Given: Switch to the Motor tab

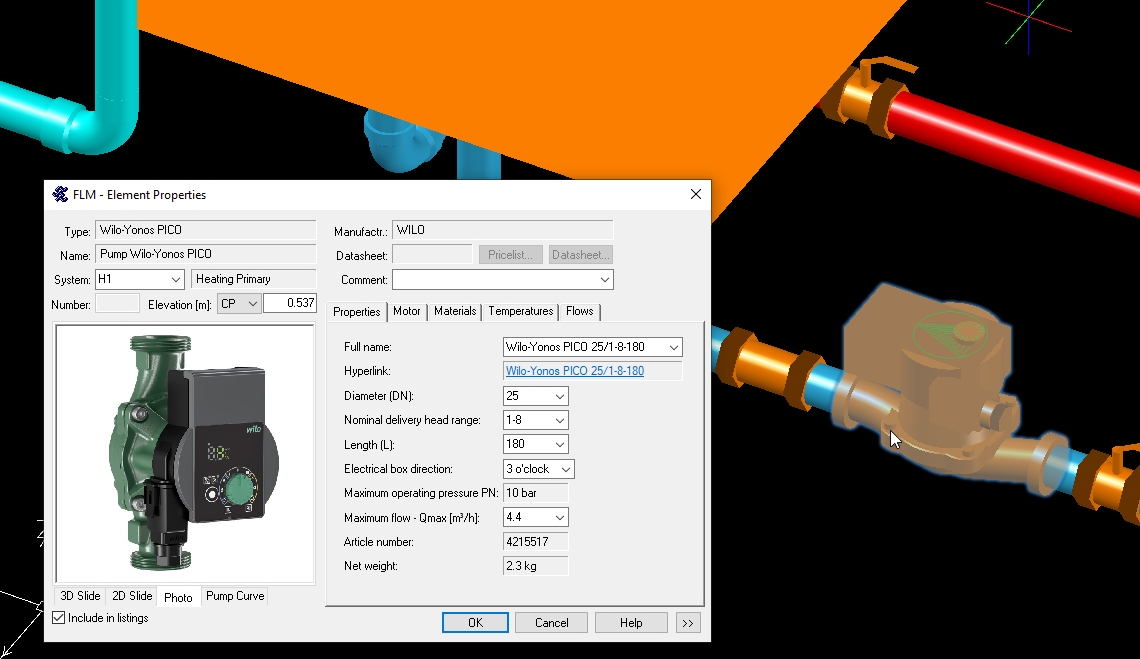Looking at the screenshot, I should click(406, 312).
